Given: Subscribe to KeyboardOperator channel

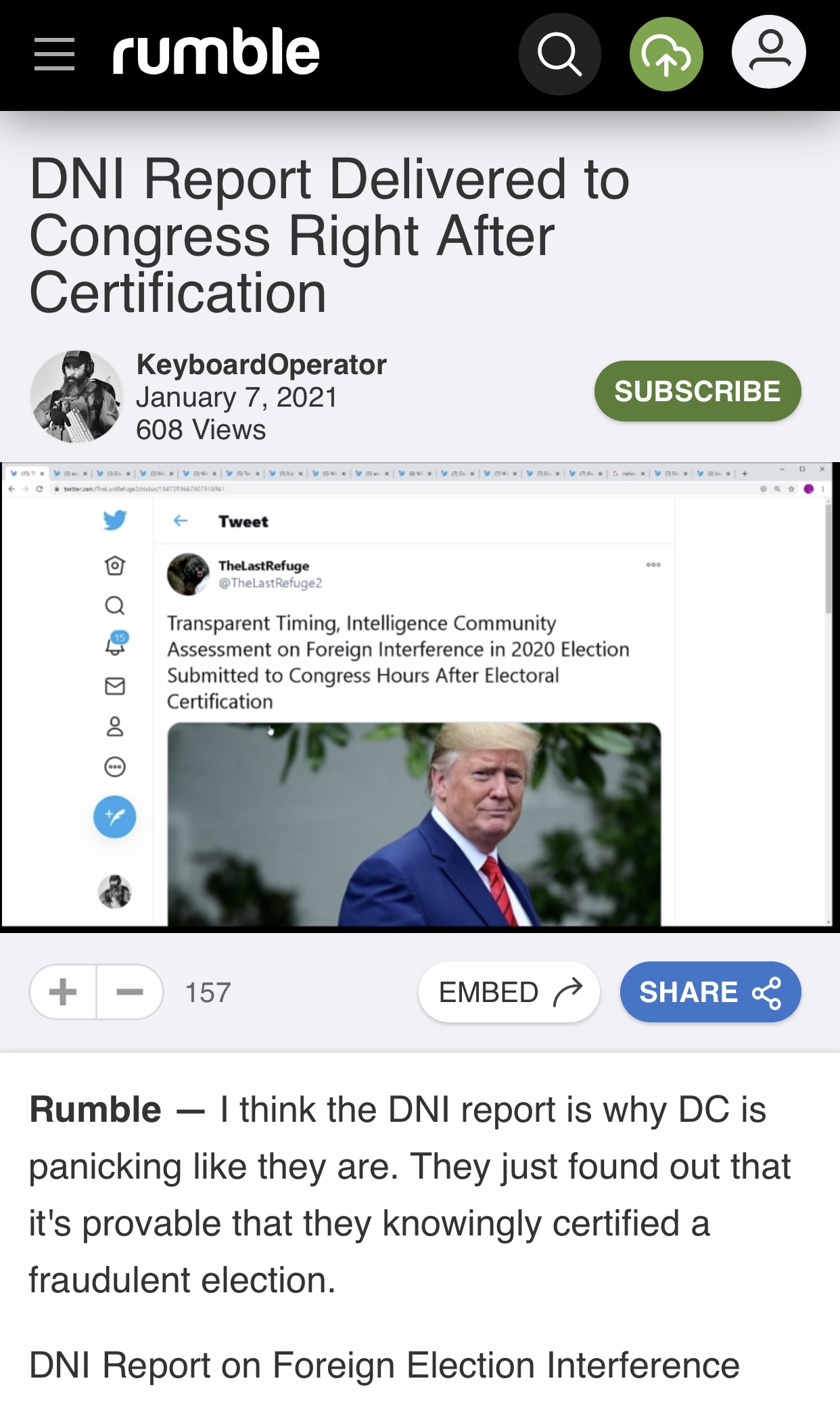Looking at the screenshot, I should point(697,391).
